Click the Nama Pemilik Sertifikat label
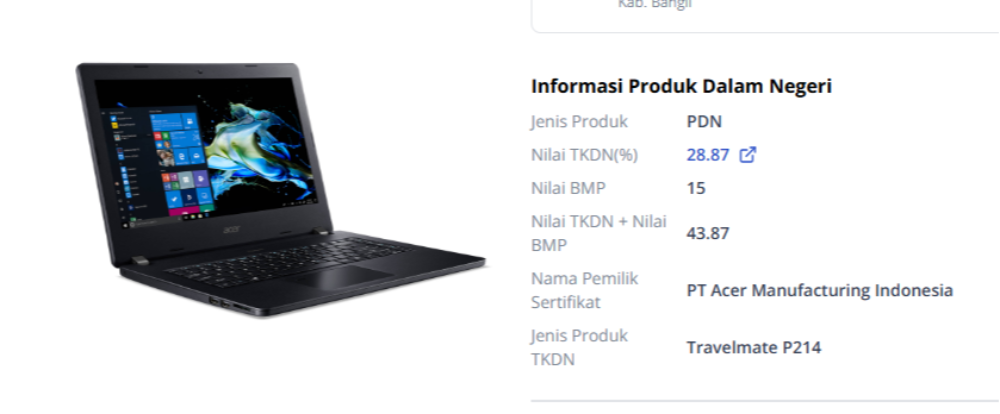 (x=584, y=290)
